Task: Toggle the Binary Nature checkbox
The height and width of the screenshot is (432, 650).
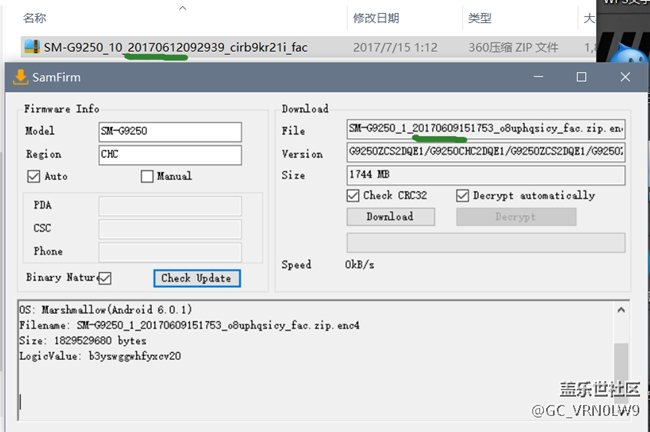Action: point(104,277)
